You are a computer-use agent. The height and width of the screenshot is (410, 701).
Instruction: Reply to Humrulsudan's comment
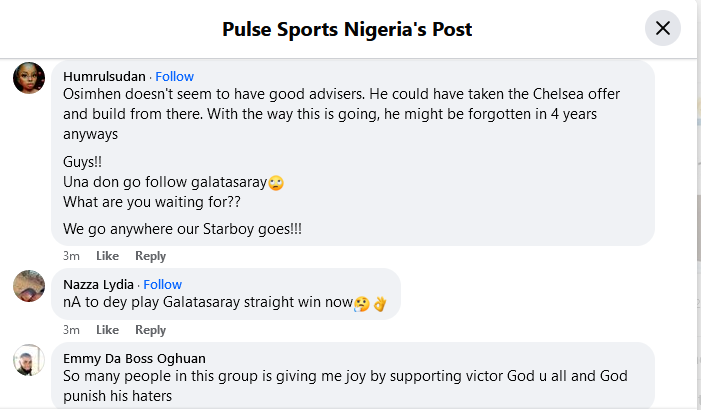150,256
